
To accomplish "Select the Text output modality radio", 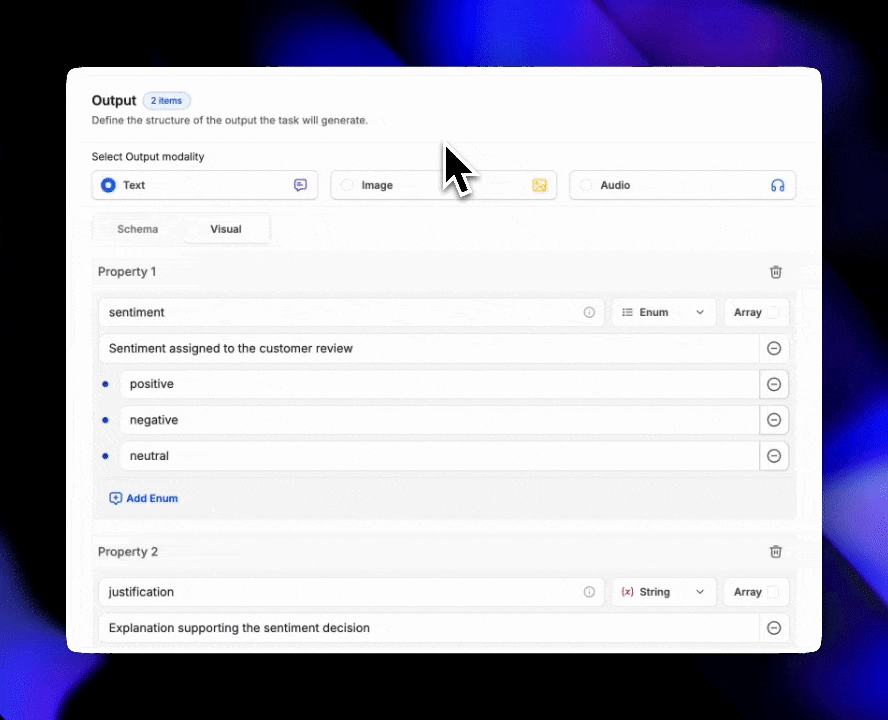I will (108, 185).
